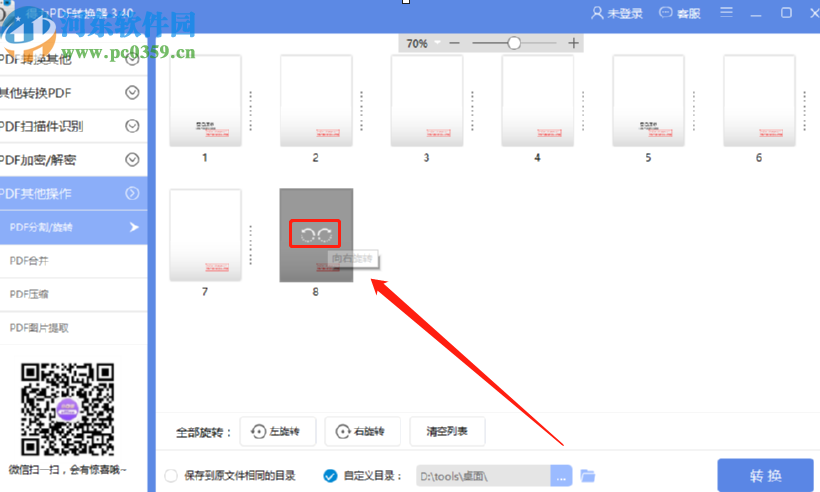Select 自定义目录 radio option
Image resolution: width=820 pixels, height=492 pixels.
pyautogui.click(x=330, y=475)
